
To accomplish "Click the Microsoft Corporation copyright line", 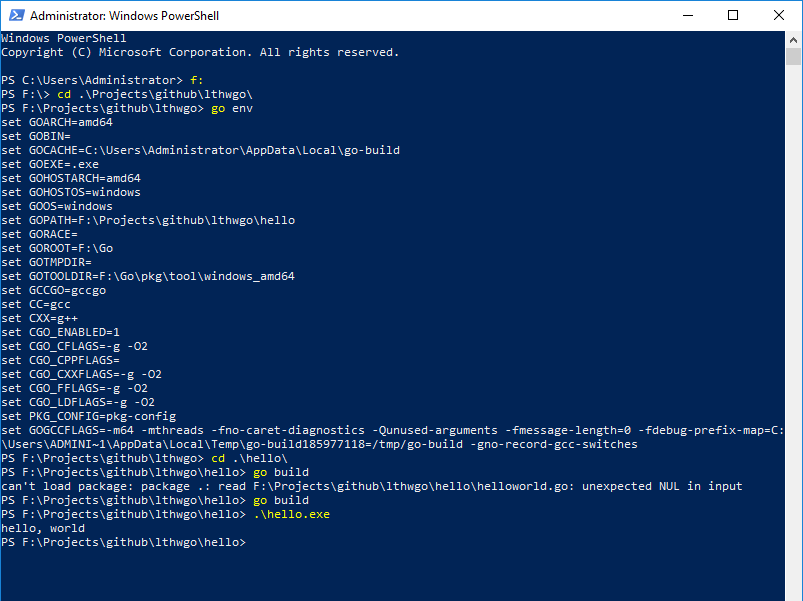I will [200, 52].
